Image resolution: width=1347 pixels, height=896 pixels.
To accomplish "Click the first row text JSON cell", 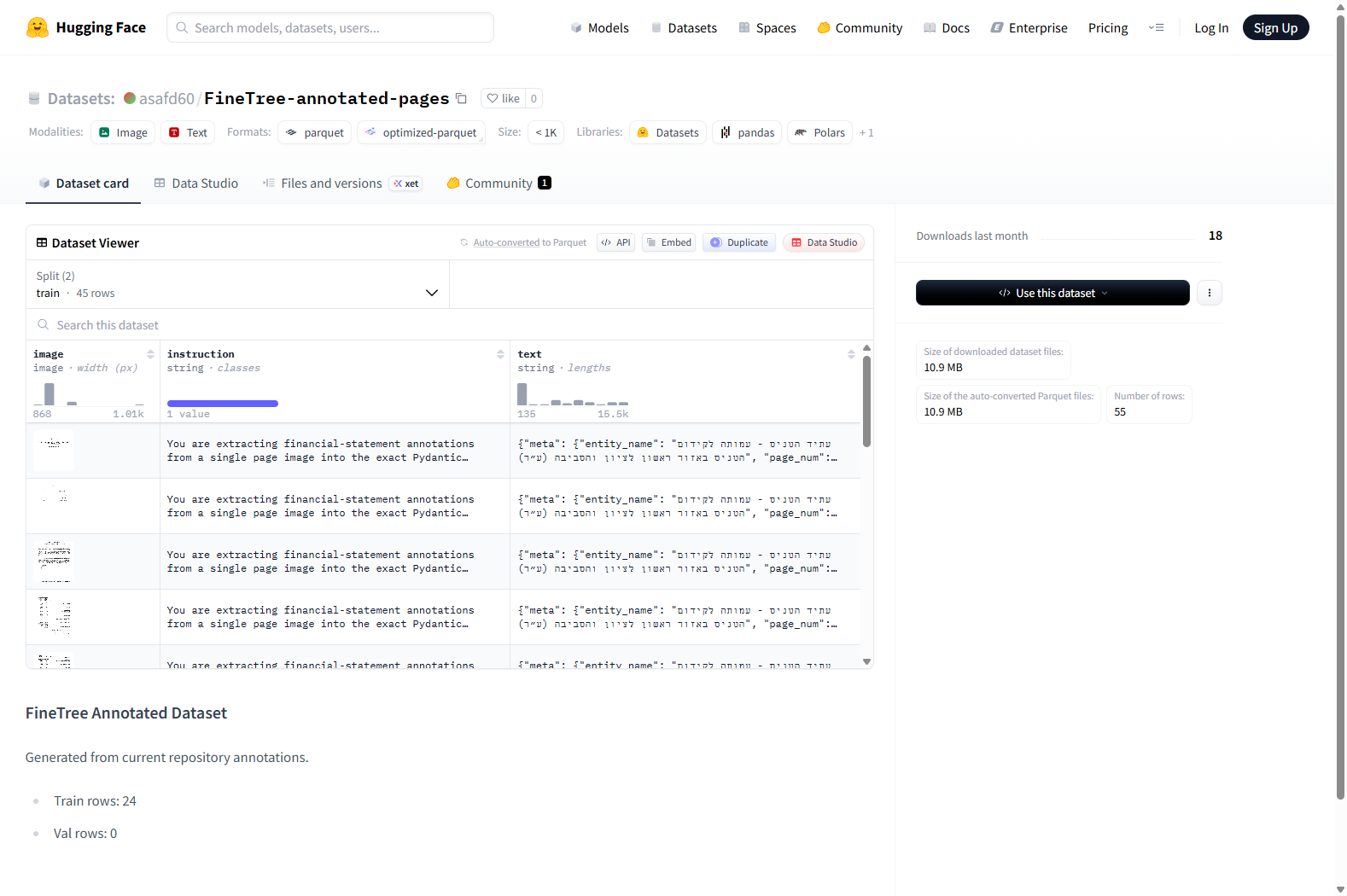I will (x=685, y=451).
